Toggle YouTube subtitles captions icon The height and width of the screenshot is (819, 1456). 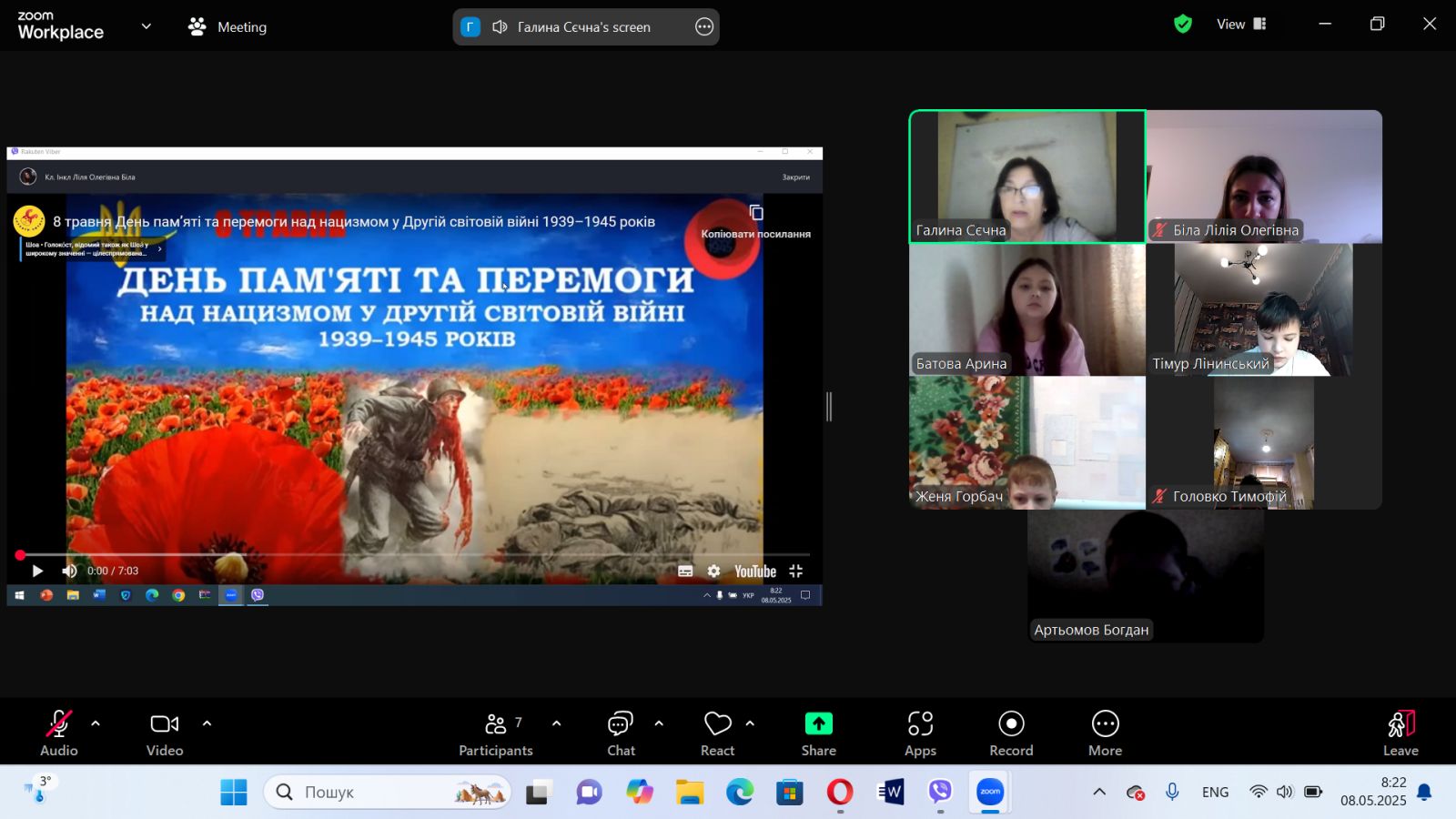click(685, 571)
